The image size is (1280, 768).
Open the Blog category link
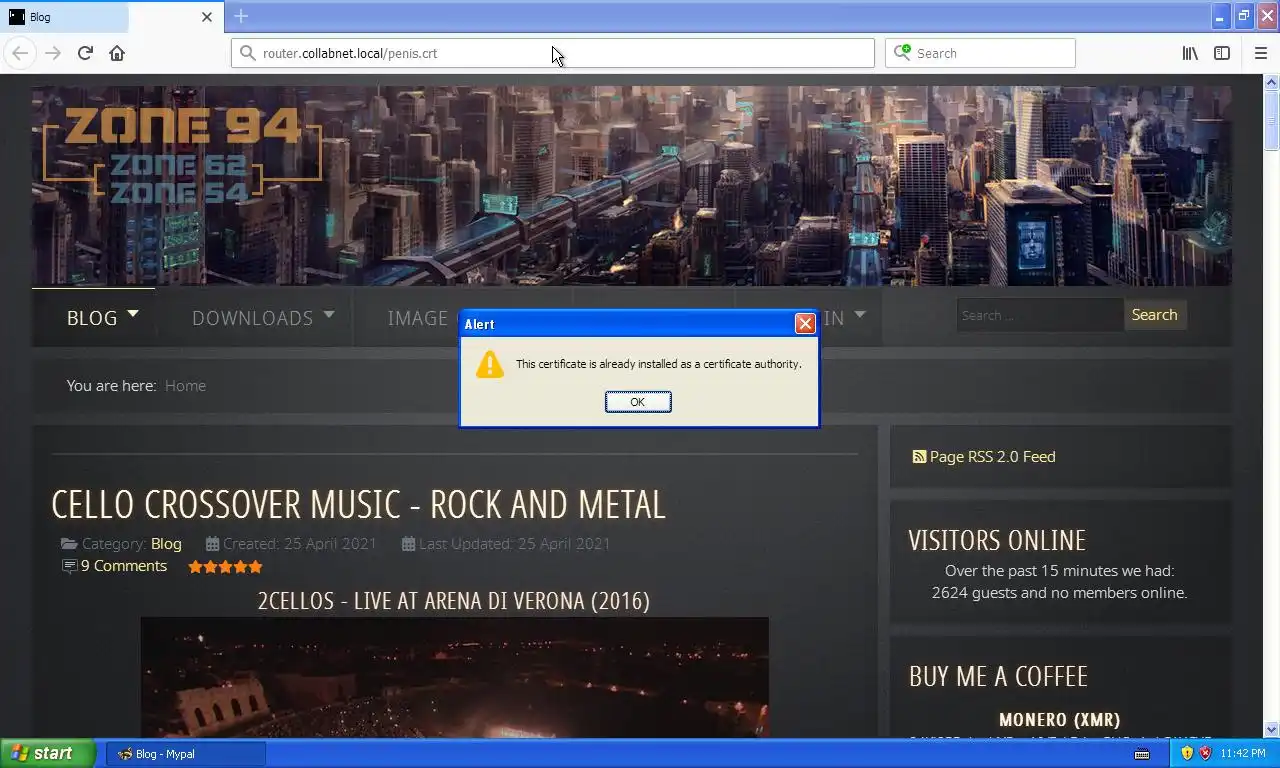(166, 544)
